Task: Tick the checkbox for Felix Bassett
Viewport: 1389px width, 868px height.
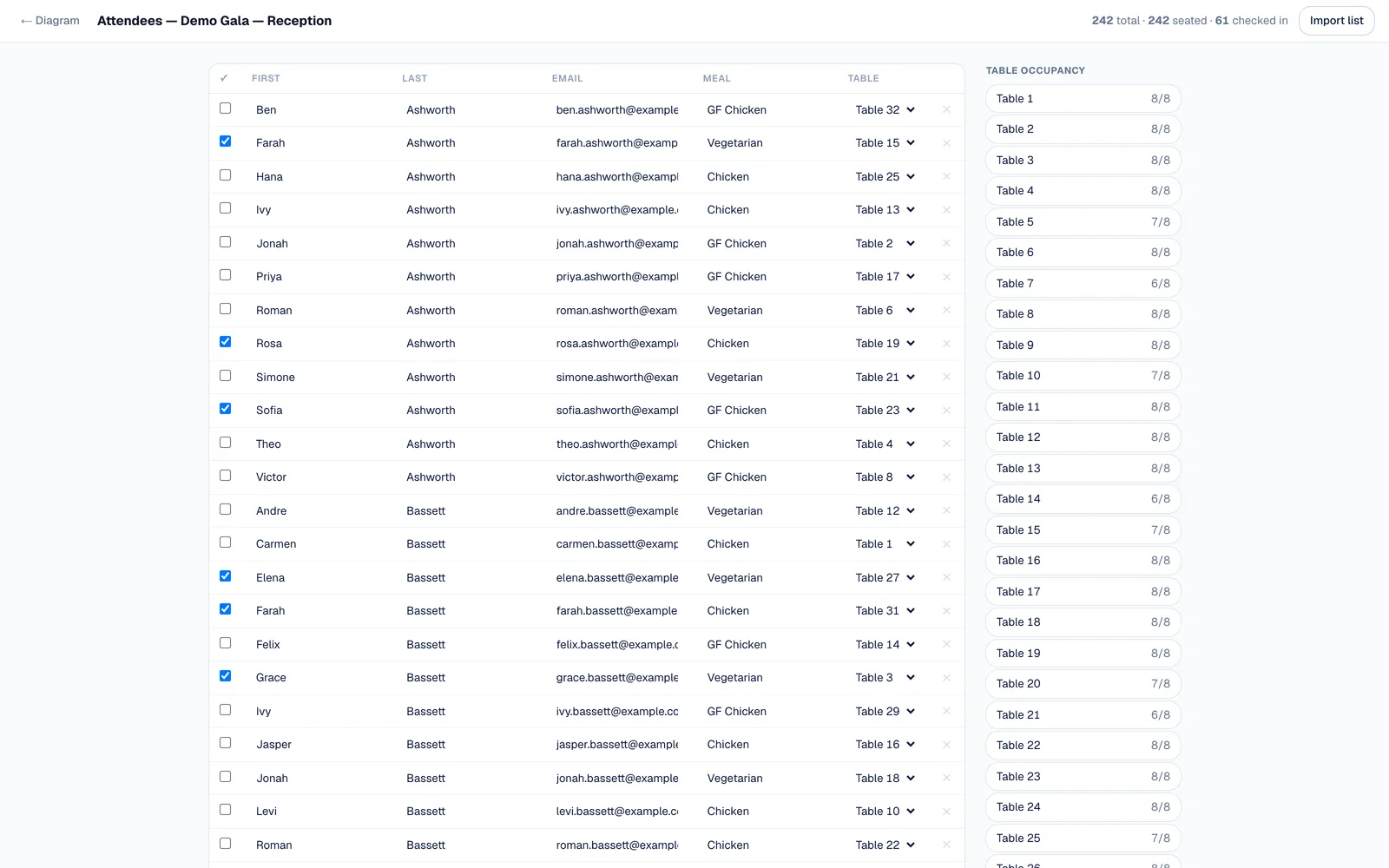Action: (226, 643)
